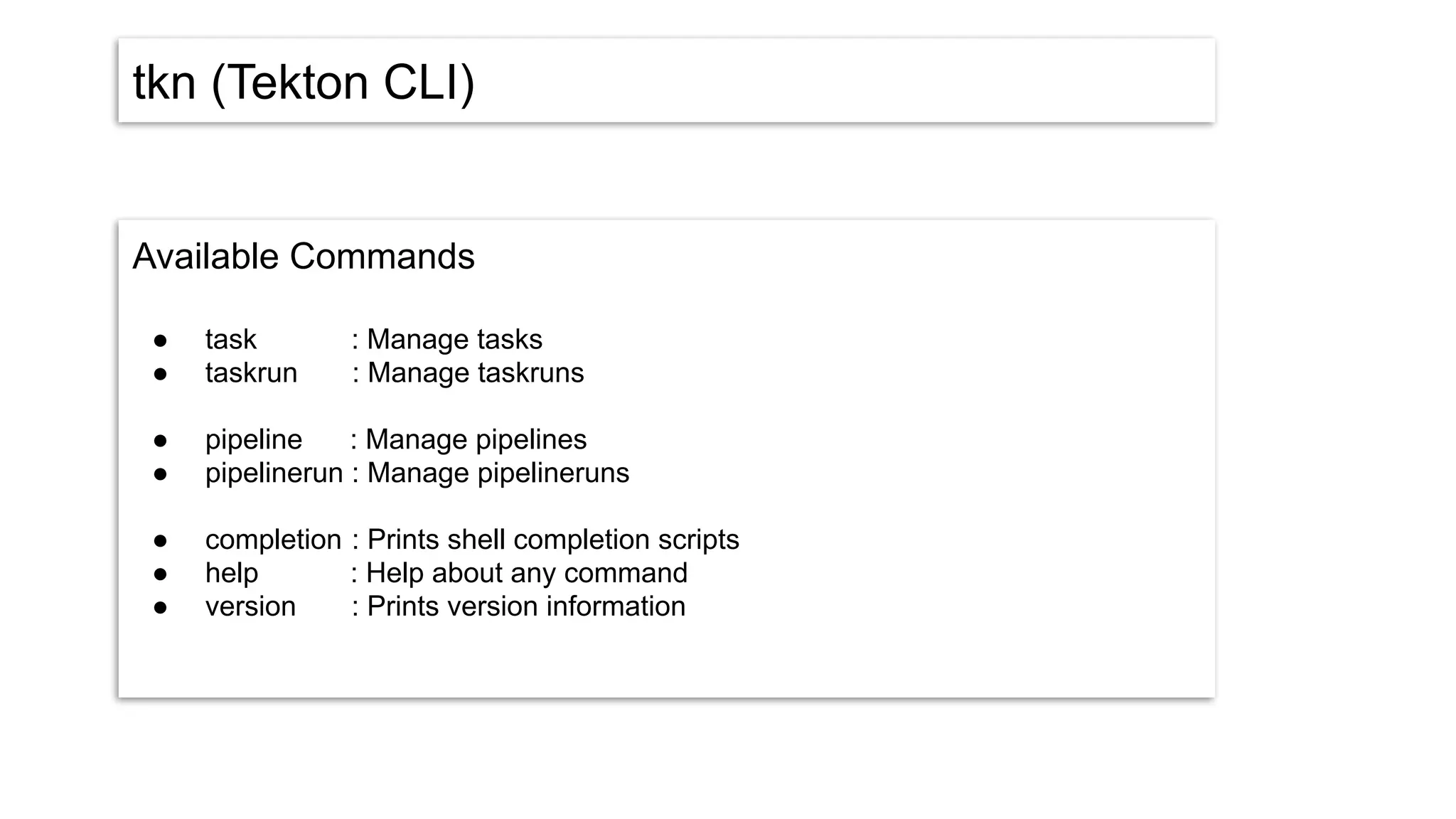Screen dimensions: 1456x819
Task: Click the 'taskrun' command name
Action: click(x=251, y=373)
